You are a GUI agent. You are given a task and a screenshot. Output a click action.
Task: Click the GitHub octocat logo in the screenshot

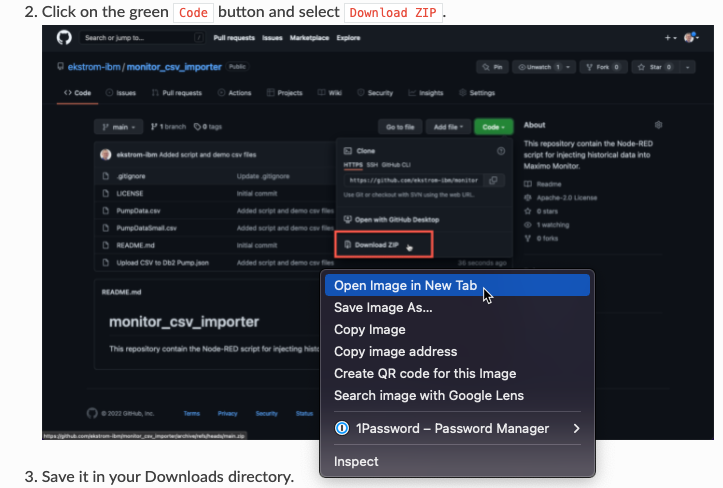pyautogui.click(x=64, y=37)
